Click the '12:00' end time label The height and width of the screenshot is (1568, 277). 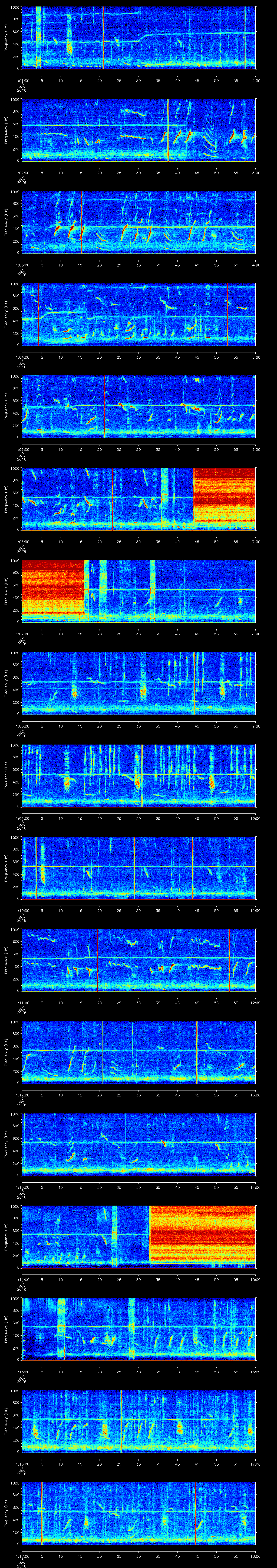coord(256,1003)
